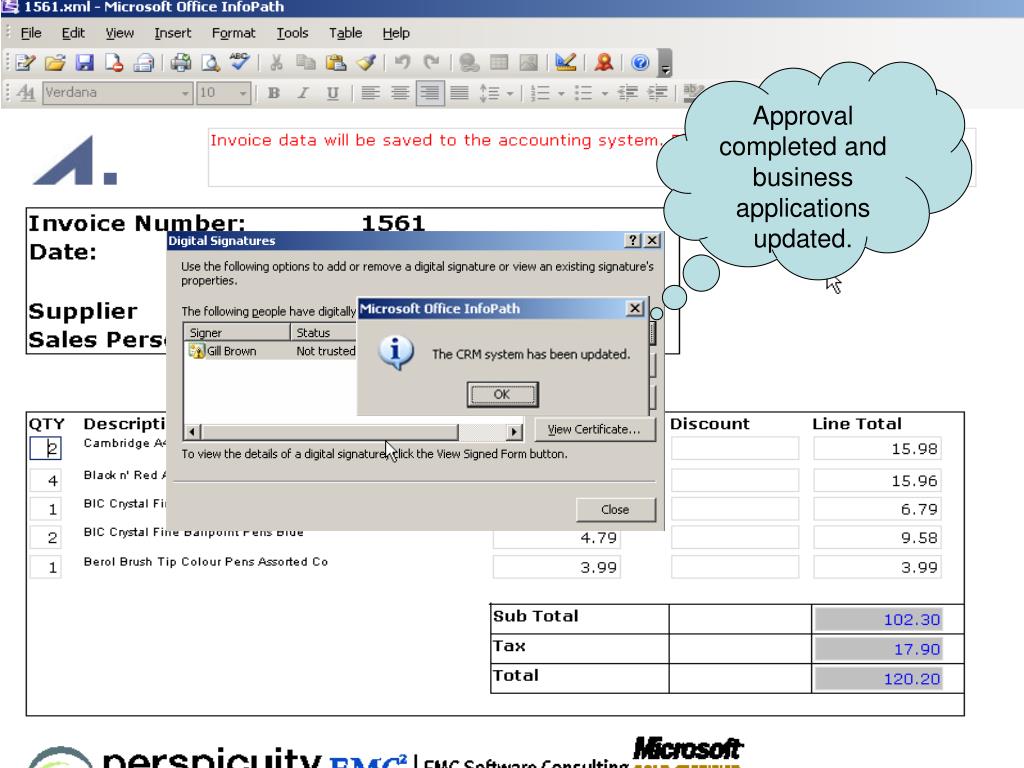Click the Line Spacing icon
The width and height of the screenshot is (1024, 768).
click(489, 93)
